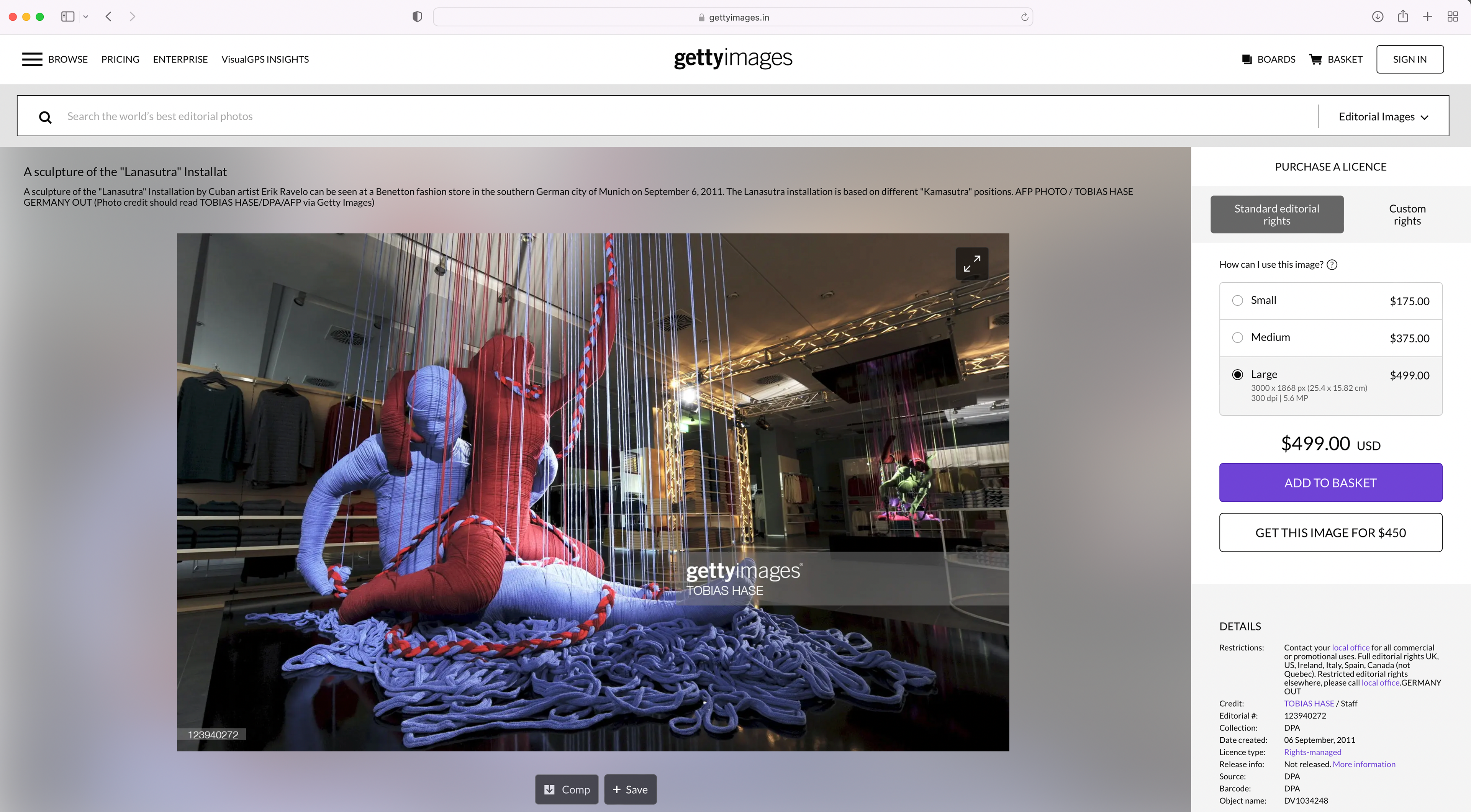
Task: Open Boards icon in header
Action: (1247, 59)
